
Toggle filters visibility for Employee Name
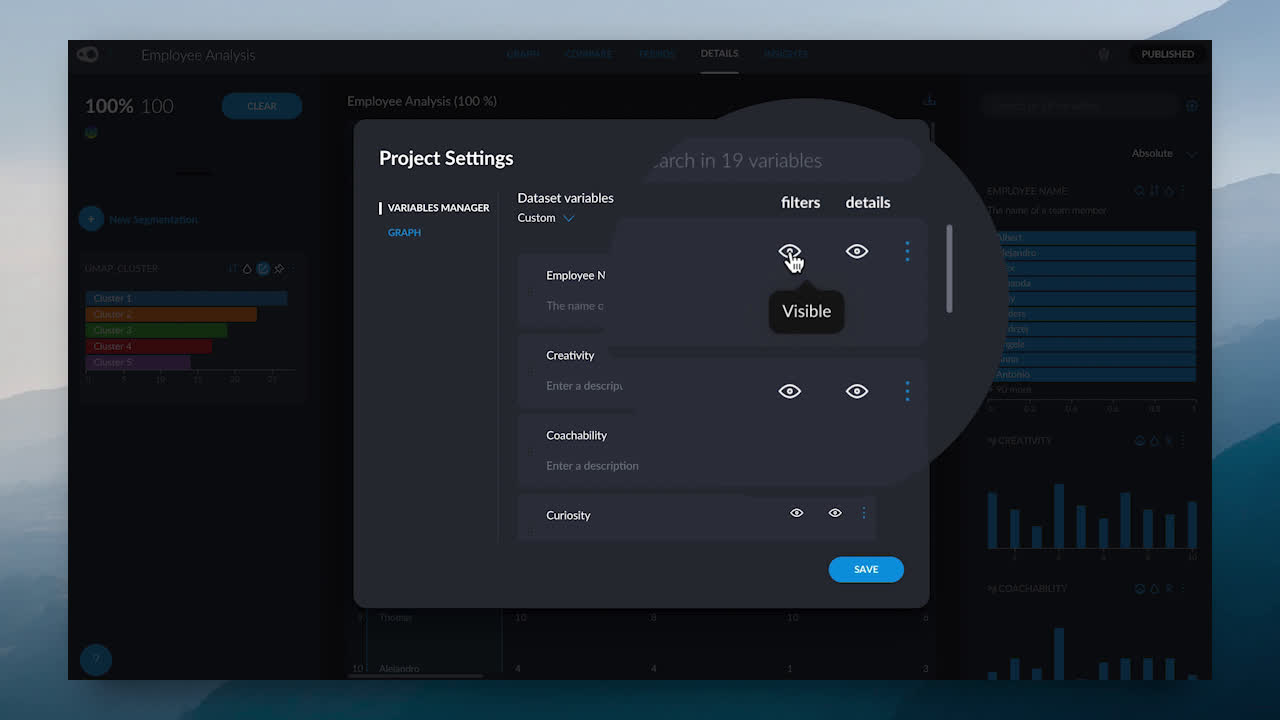[x=790, y=251]
